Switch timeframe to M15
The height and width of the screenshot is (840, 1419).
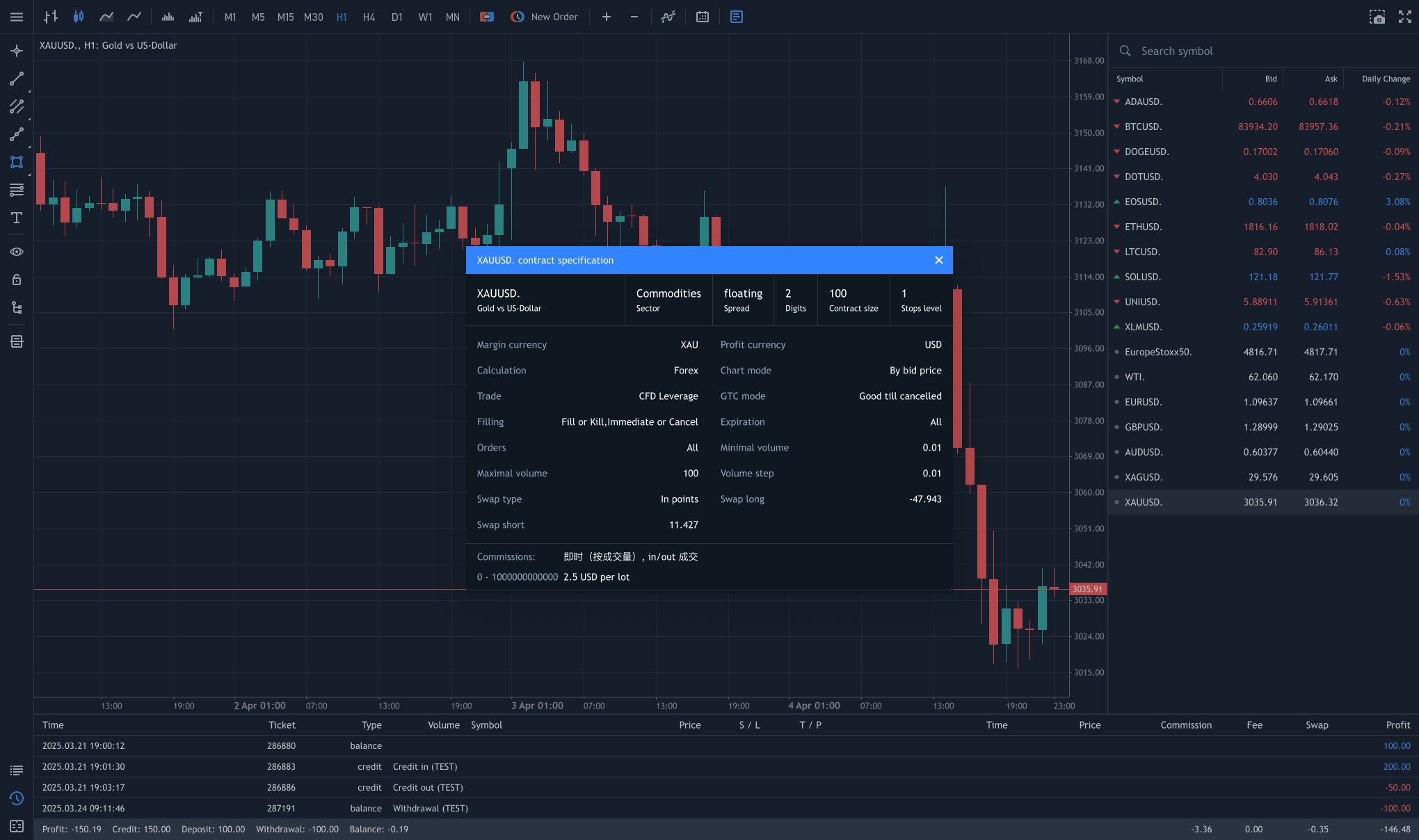(x=285, y=17)
